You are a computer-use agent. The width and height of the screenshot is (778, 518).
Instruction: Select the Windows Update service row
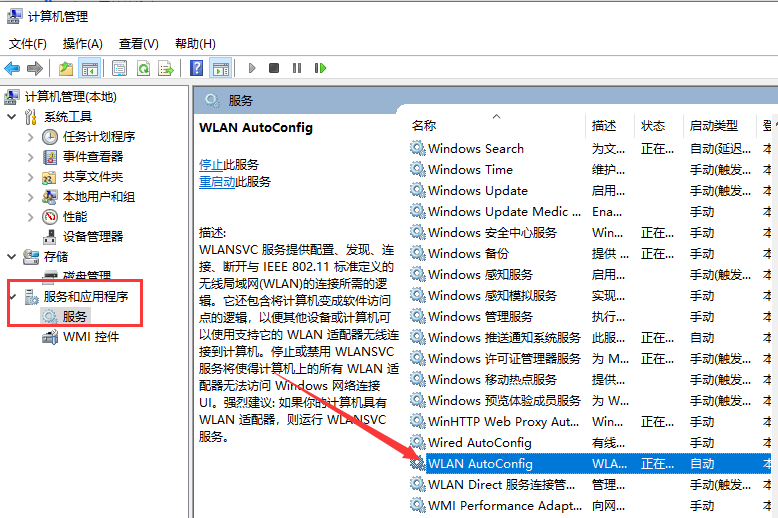point(477,190)
